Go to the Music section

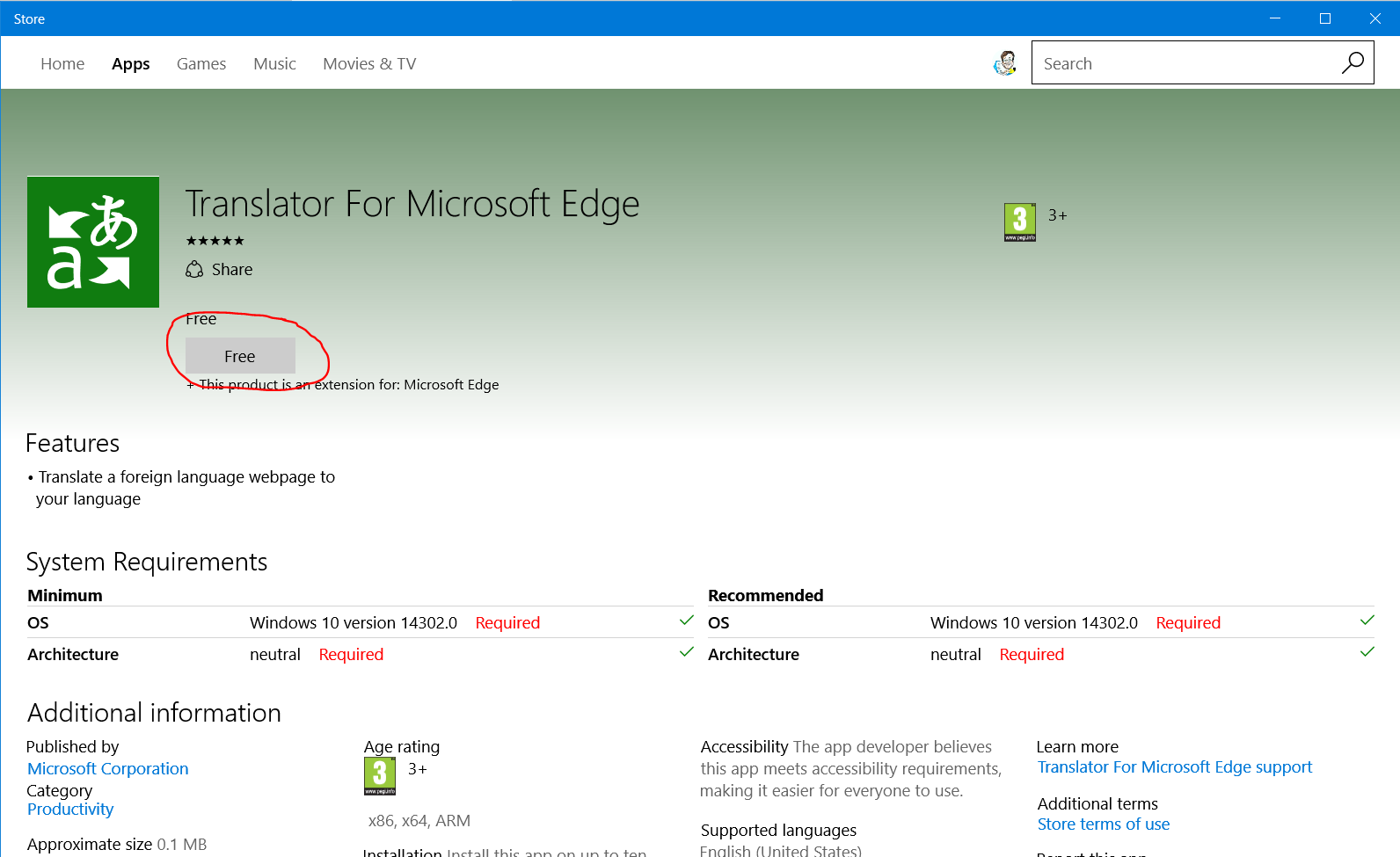click(x=274, y=64)
